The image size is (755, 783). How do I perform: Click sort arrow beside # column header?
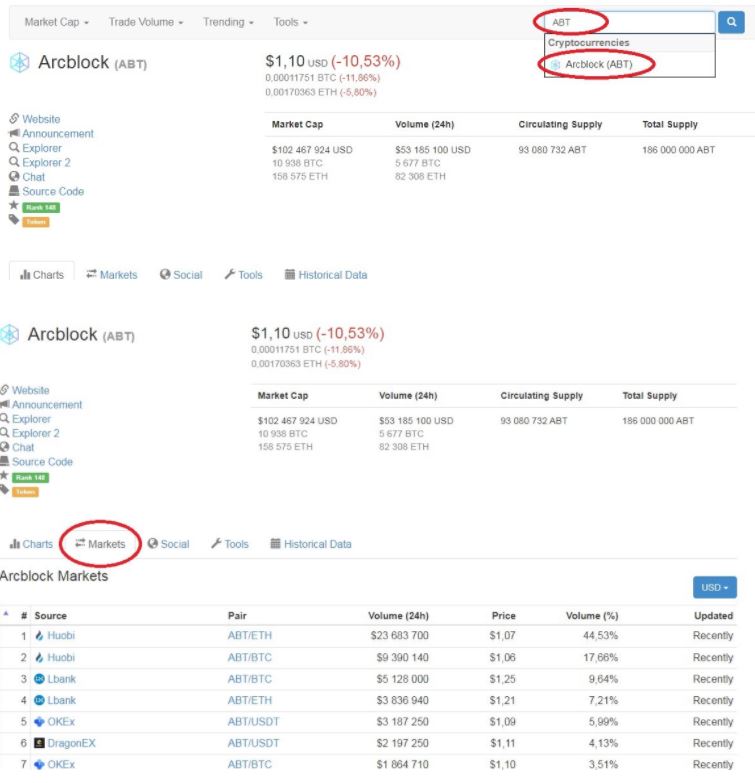click(6, 615)
